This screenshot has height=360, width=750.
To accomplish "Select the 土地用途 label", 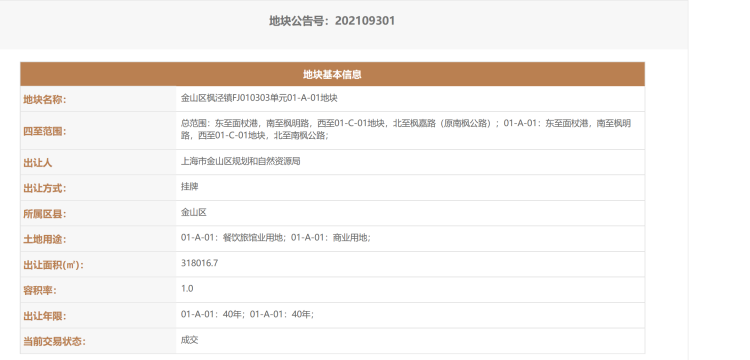I will 45,240.
